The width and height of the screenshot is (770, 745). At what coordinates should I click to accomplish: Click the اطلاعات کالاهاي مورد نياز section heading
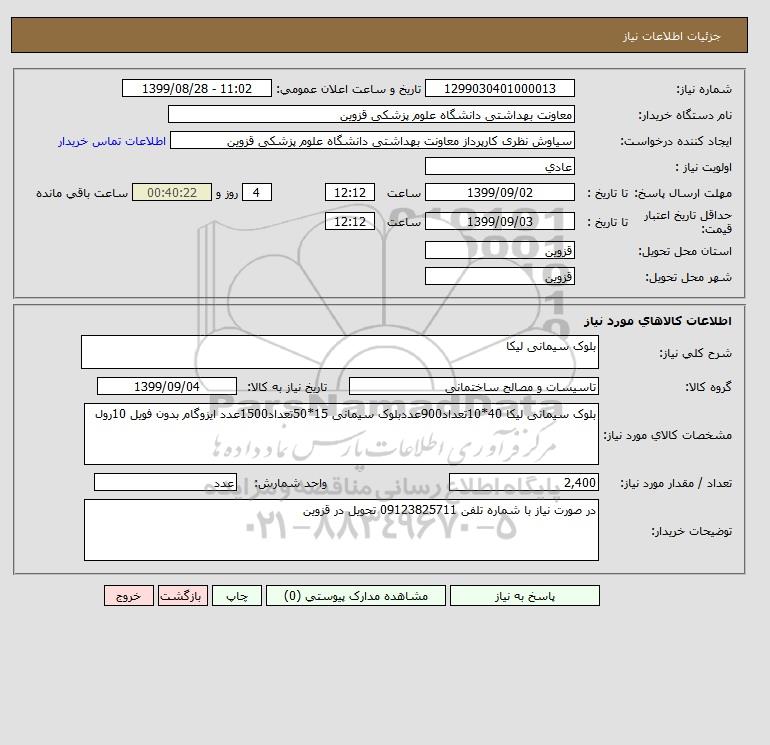tap(658, 321)
